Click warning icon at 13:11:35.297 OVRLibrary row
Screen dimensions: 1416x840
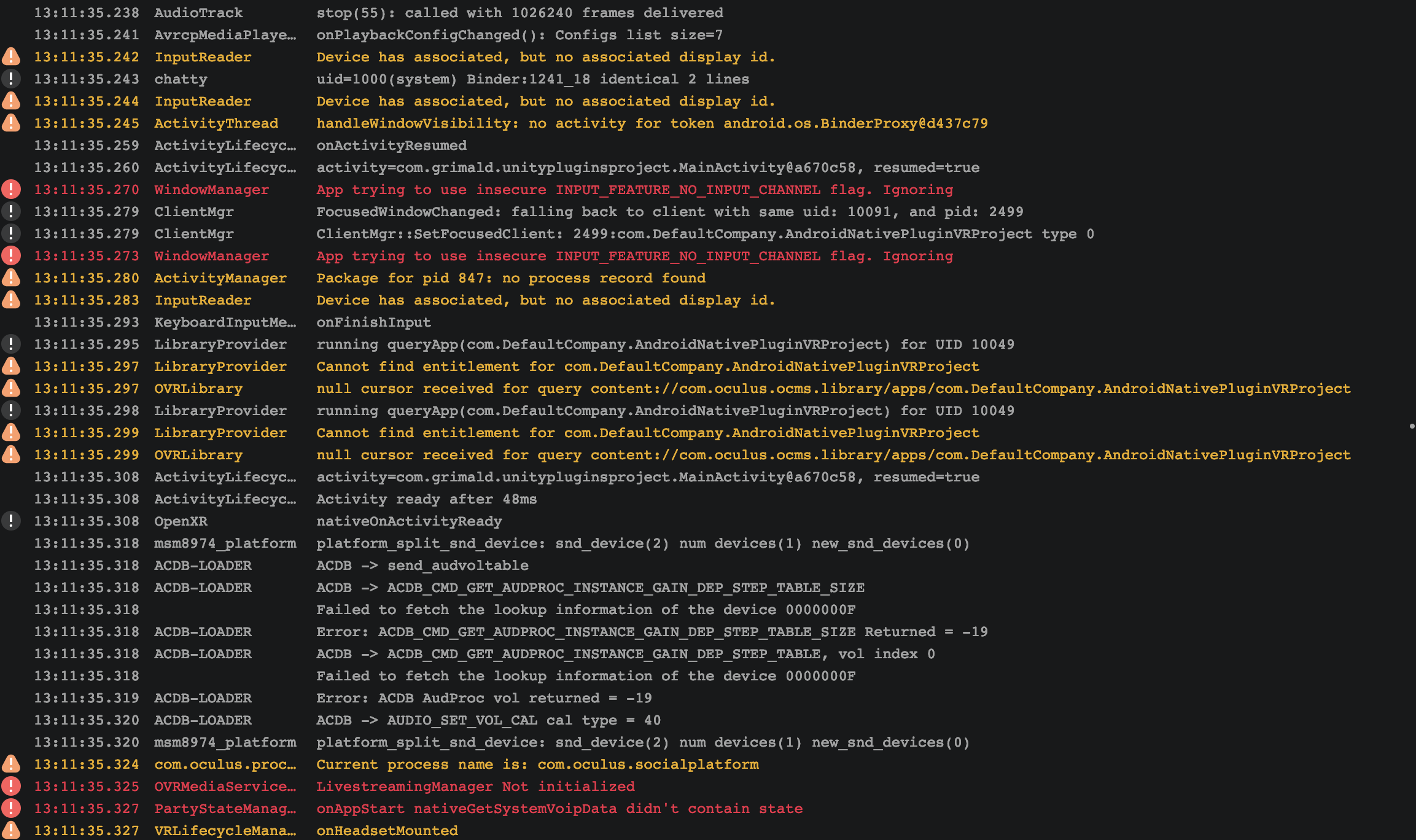[x=10, y=389]
